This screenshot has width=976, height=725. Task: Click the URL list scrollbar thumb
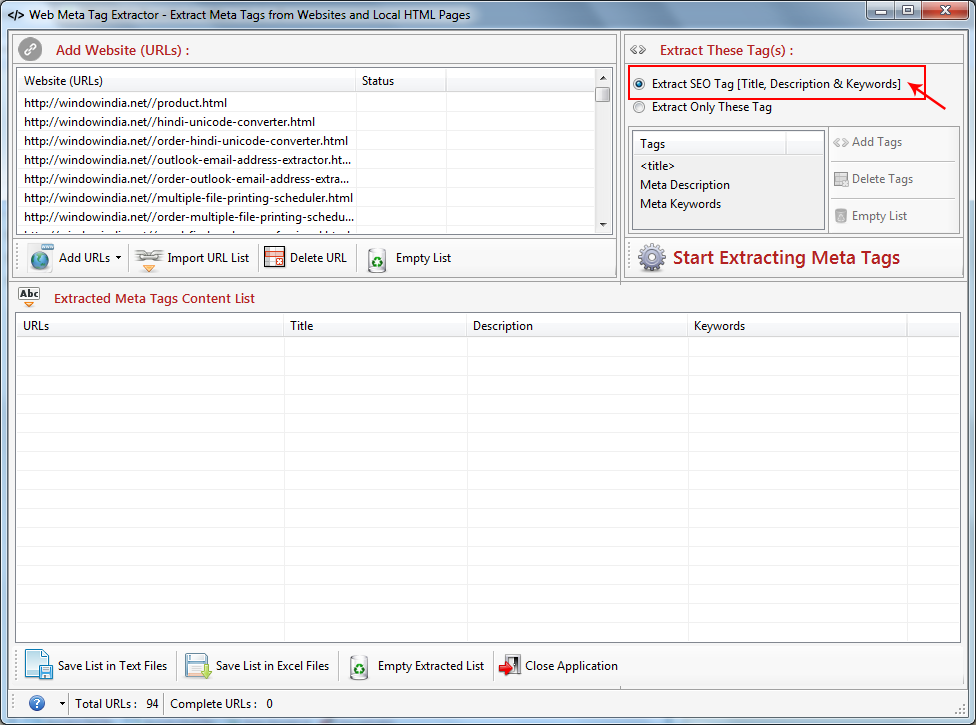coord(603,95)
